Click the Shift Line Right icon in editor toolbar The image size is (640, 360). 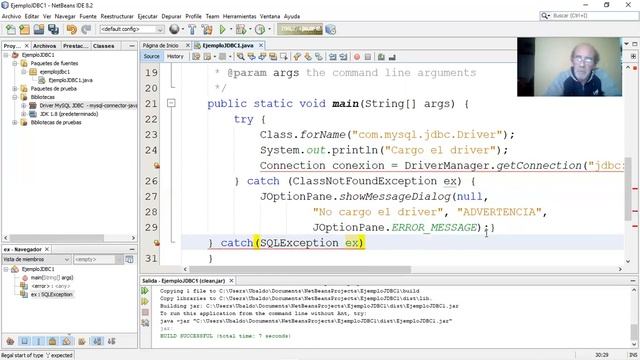click(x=343, y=57)
